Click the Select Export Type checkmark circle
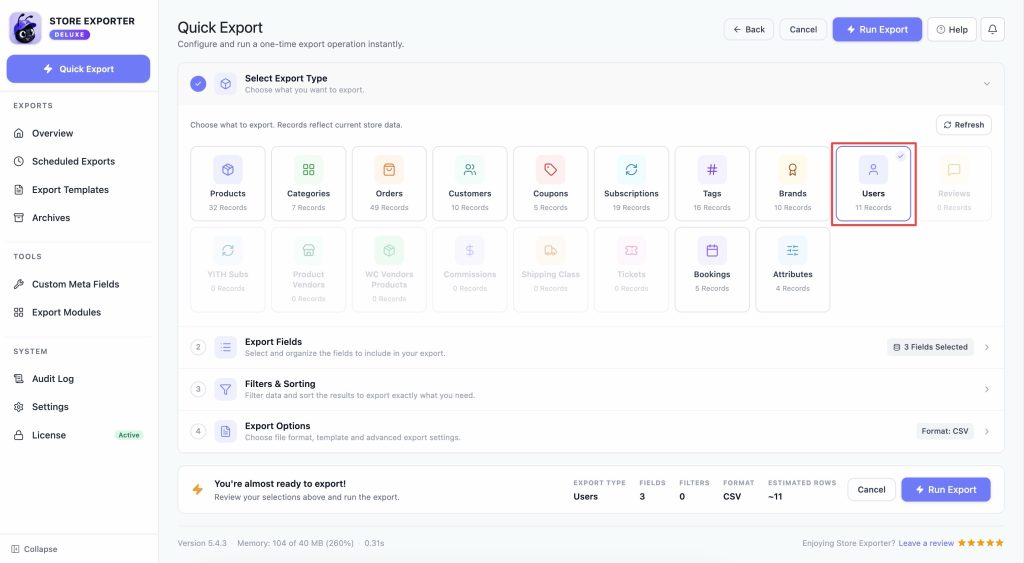 (198, 84)
